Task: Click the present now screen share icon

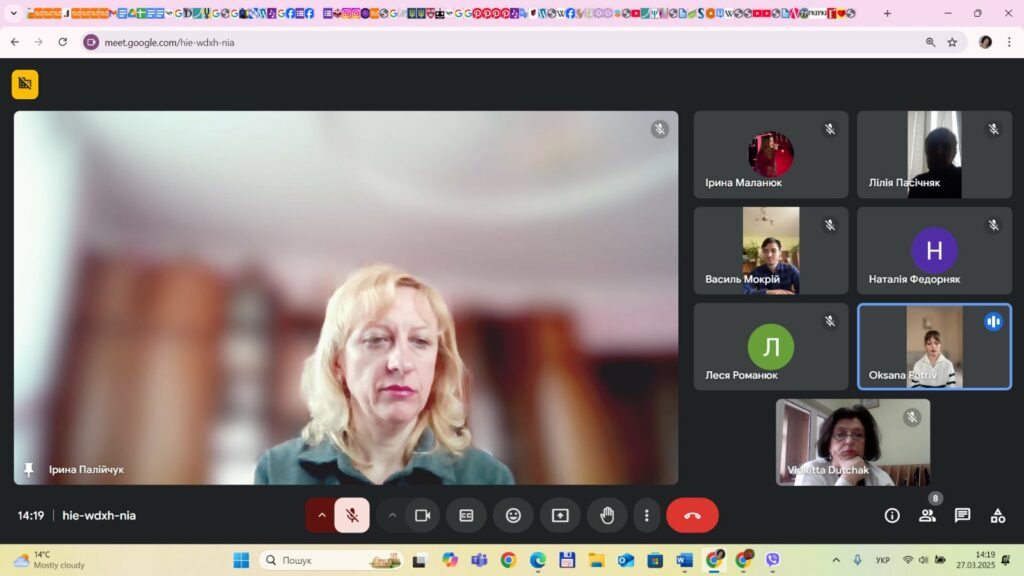Action: pos(560,515)
